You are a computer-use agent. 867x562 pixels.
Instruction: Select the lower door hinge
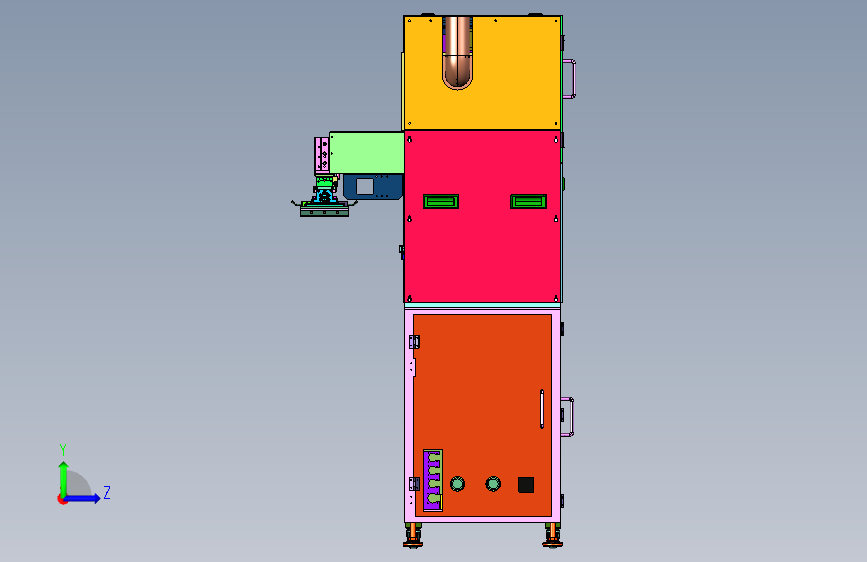pos(414,484)
